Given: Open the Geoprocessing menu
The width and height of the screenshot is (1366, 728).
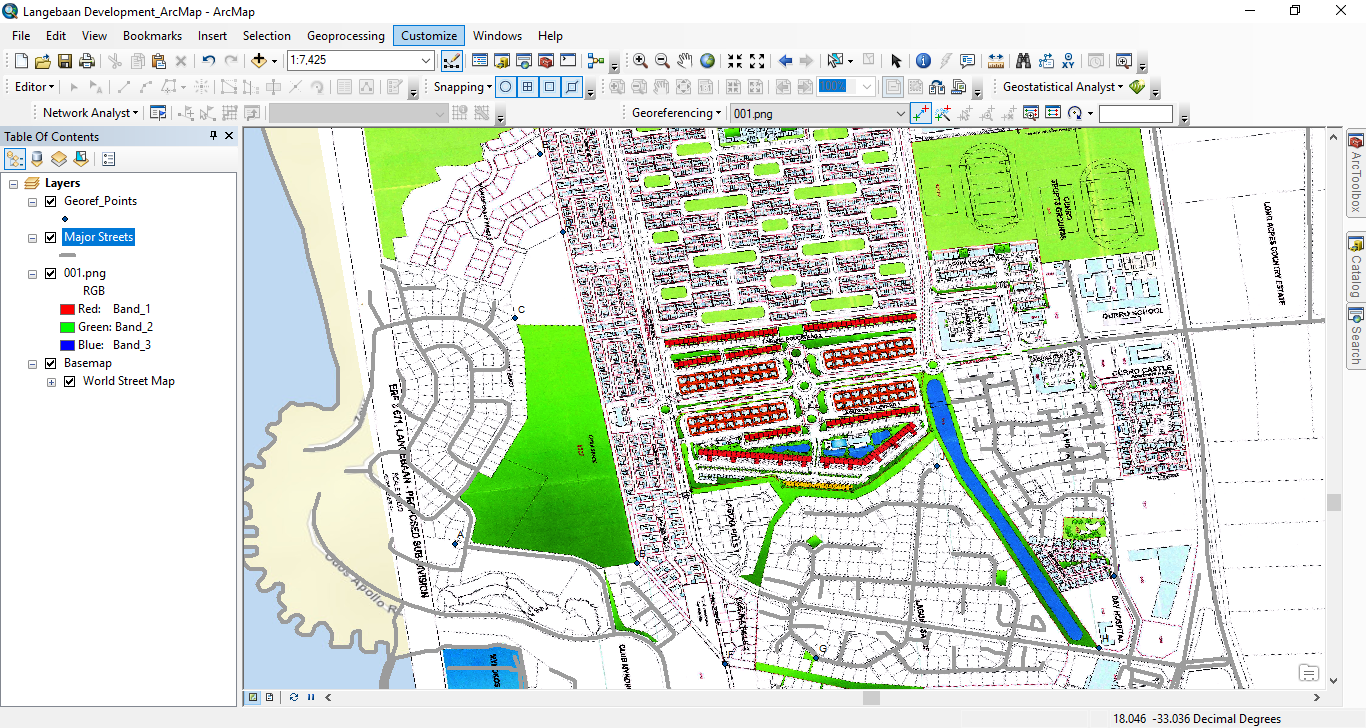Looking at the screenshot, I should tap(345, 35).
